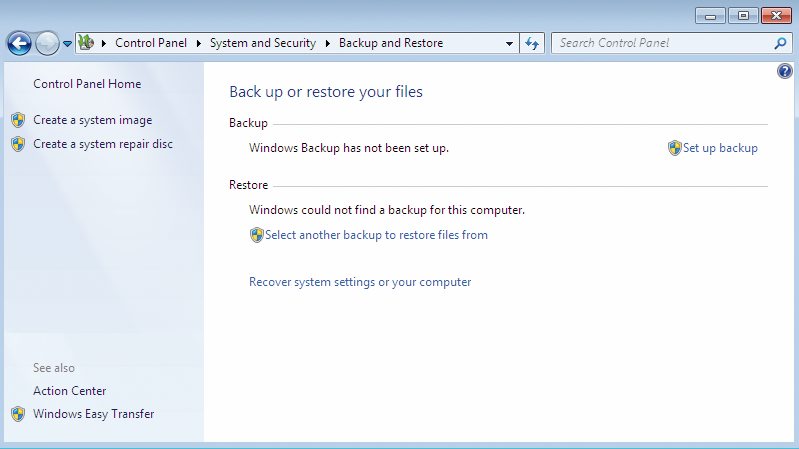
Task: Select the Backup and Restore breadcrumb
Action: click(391, 43)
